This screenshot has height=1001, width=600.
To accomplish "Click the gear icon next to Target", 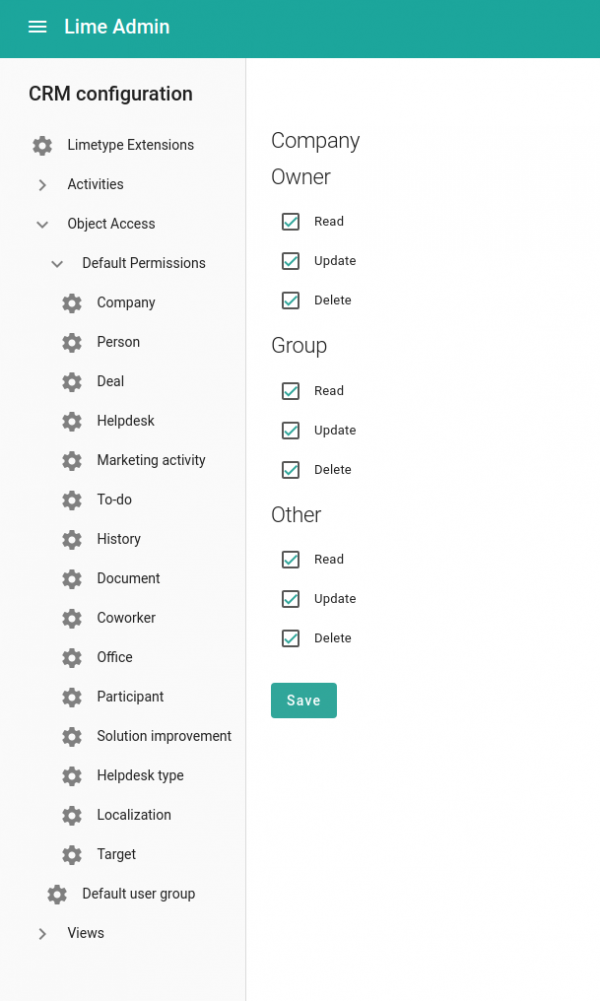I will 72,855.
